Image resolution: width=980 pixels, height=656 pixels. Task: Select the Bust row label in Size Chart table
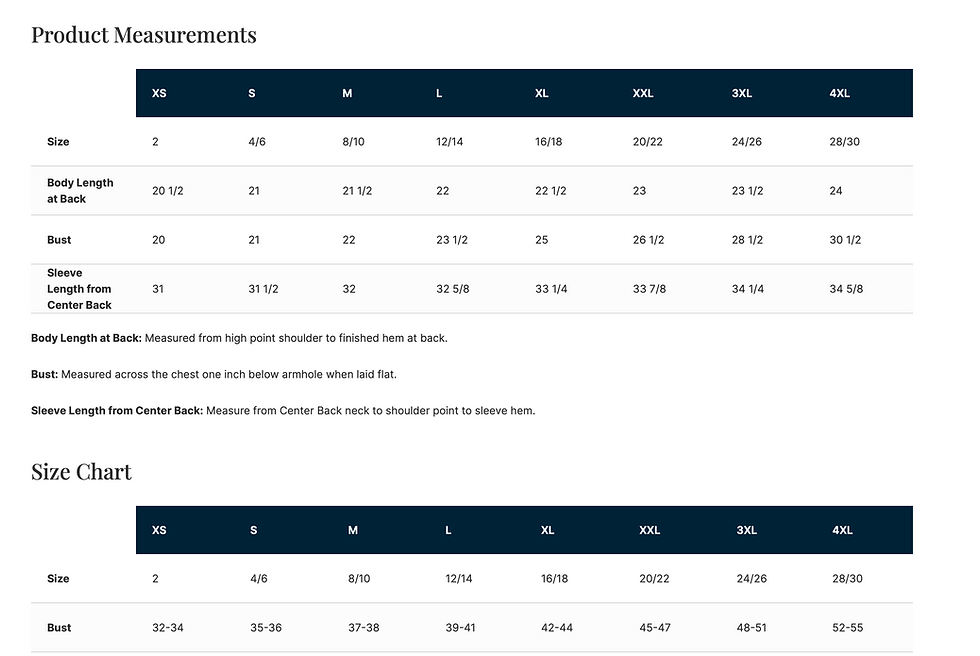pos(59,628)
